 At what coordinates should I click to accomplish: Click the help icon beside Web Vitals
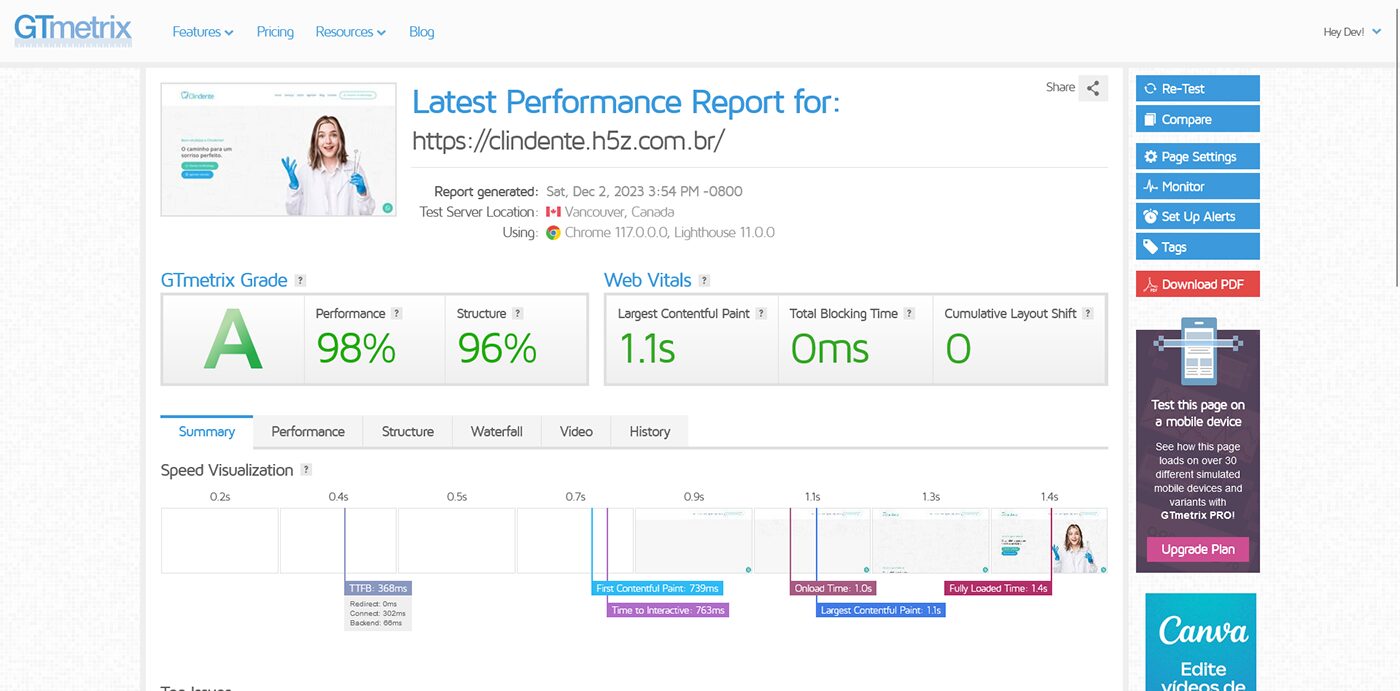tap(704, 281)
